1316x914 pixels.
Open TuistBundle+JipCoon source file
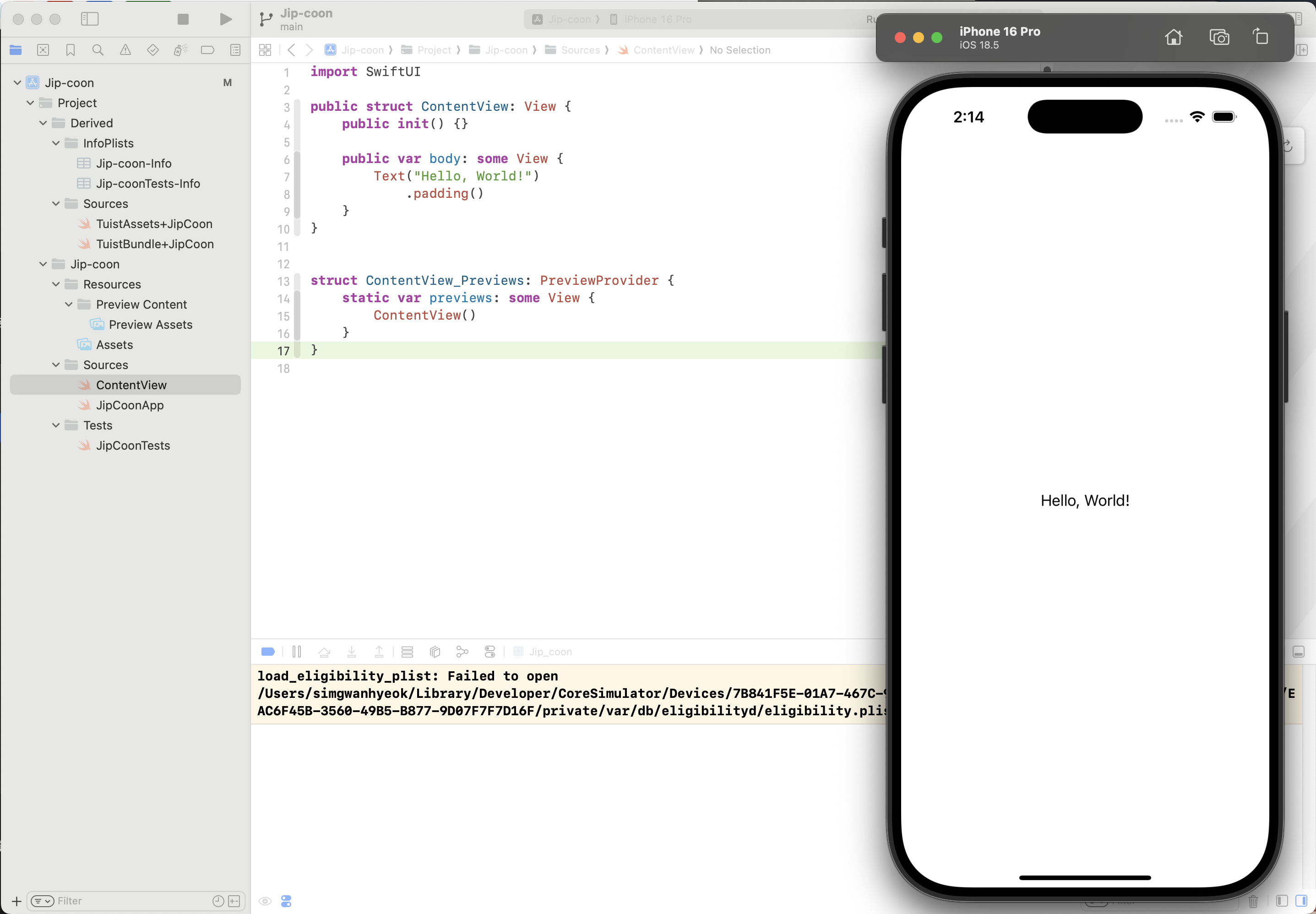[155, 244]
